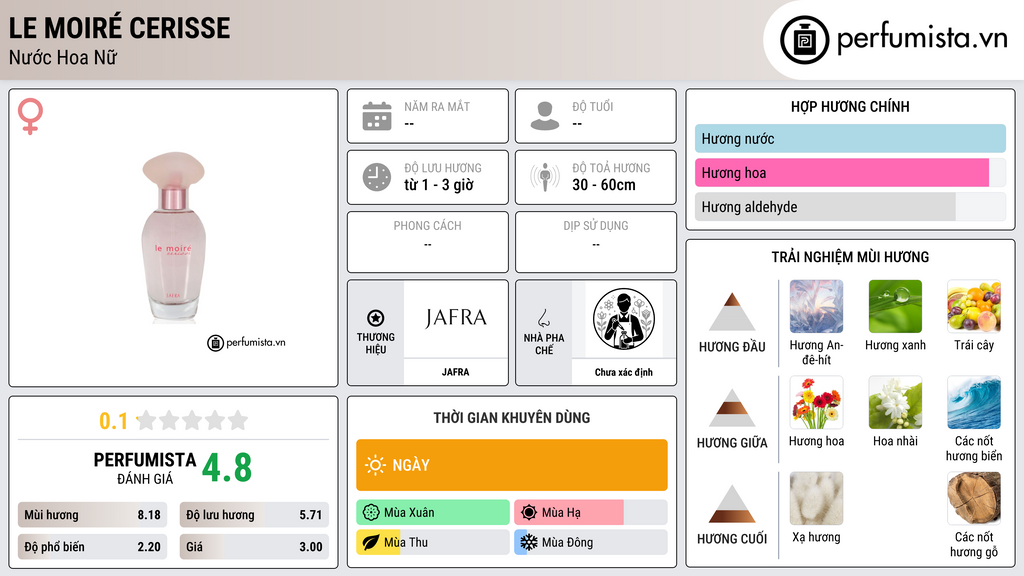This screenshot has height=576, width=1024.
Task: Click the perfumista.vn mark under the bottle
Action: (247, 342)
